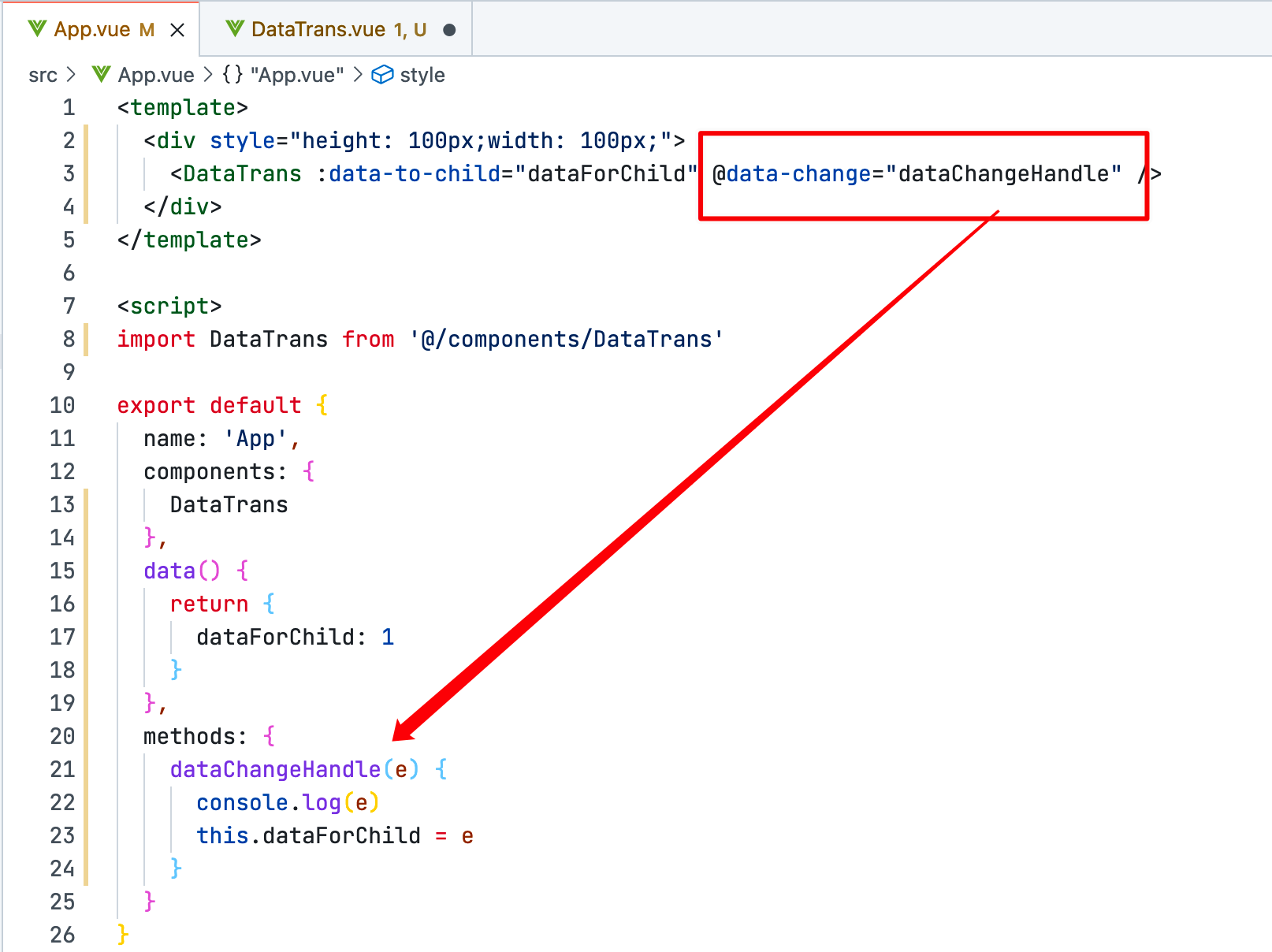Select the App.vue breadcrumb
The width and height of the screenshot is (1272, 952).
pyautogui.click(x=156, y=75)
